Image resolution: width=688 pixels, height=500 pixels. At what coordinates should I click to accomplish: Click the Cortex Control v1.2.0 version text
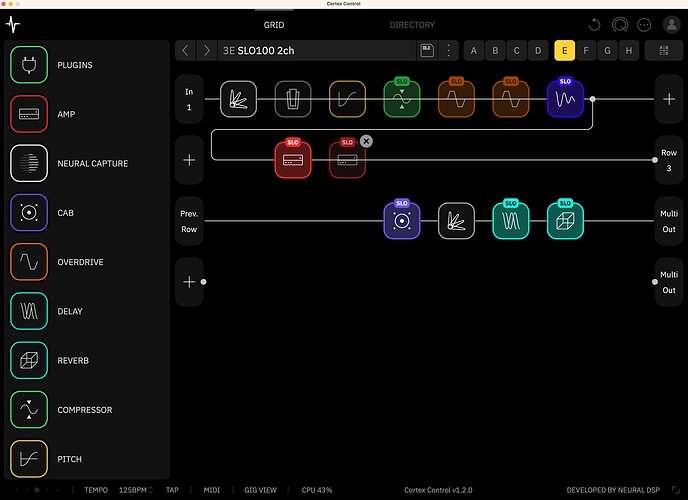(x=438, y=490)
